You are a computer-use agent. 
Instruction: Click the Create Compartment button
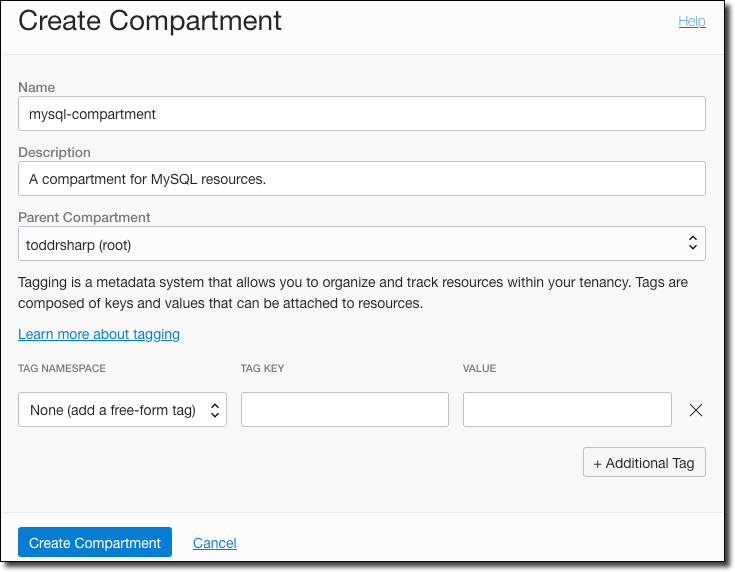pyautogui.click(x=95, y=543)
